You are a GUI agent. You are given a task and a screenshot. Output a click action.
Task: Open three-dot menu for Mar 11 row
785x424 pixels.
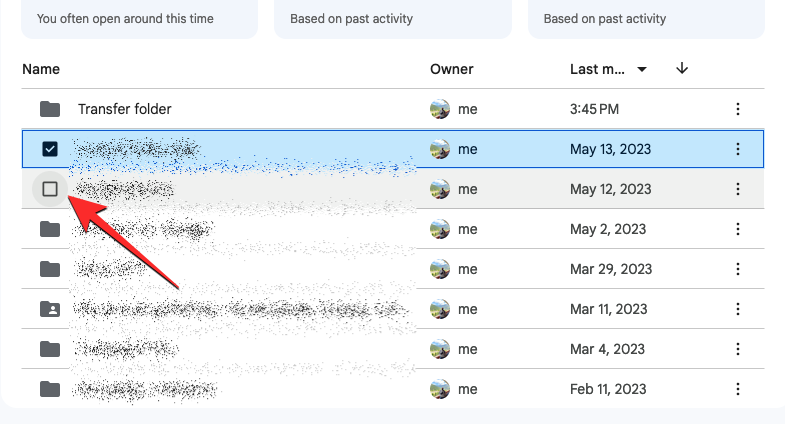tap(738, 309)
